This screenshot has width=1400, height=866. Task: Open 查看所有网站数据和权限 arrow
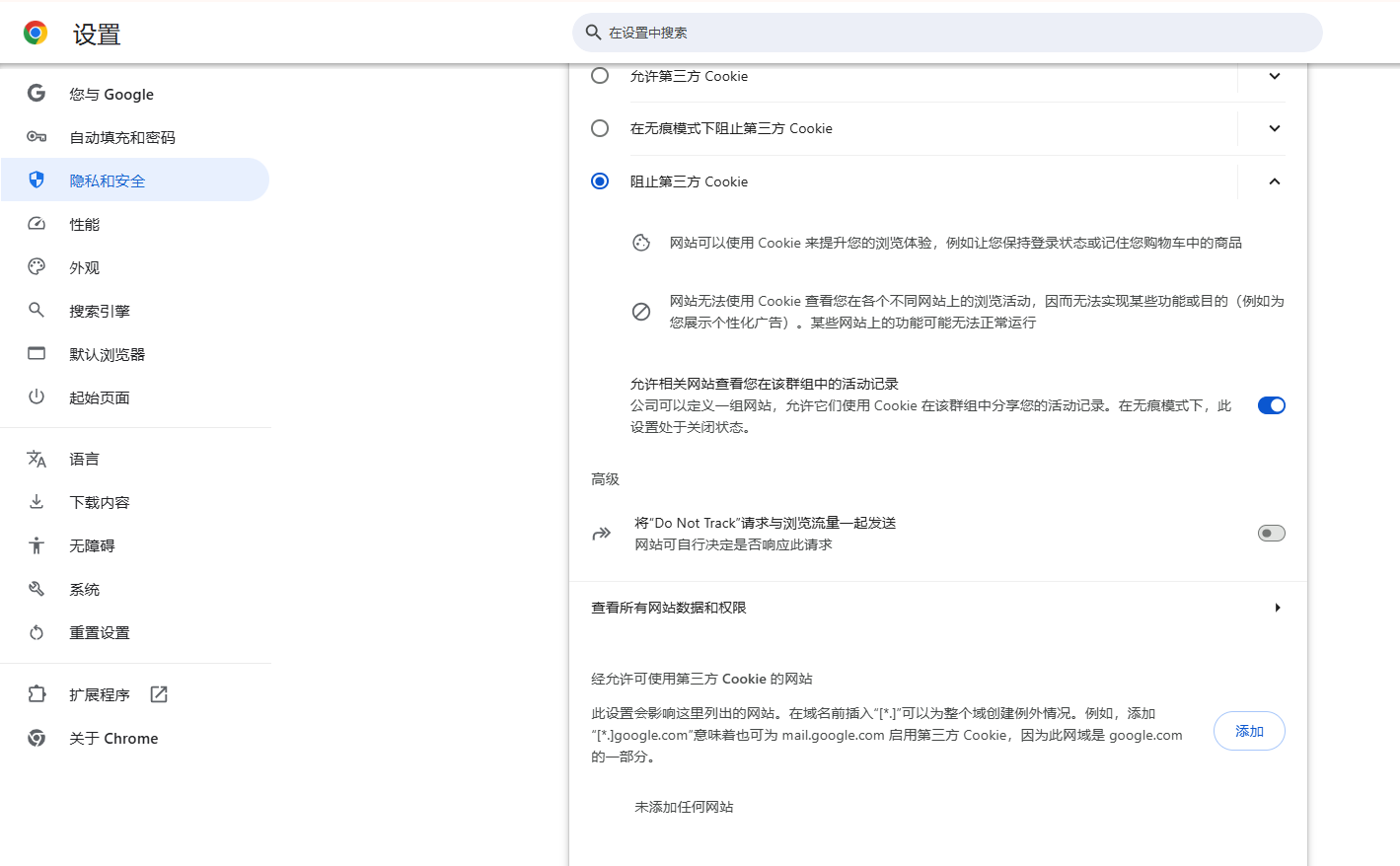[x=1278, y=608]
